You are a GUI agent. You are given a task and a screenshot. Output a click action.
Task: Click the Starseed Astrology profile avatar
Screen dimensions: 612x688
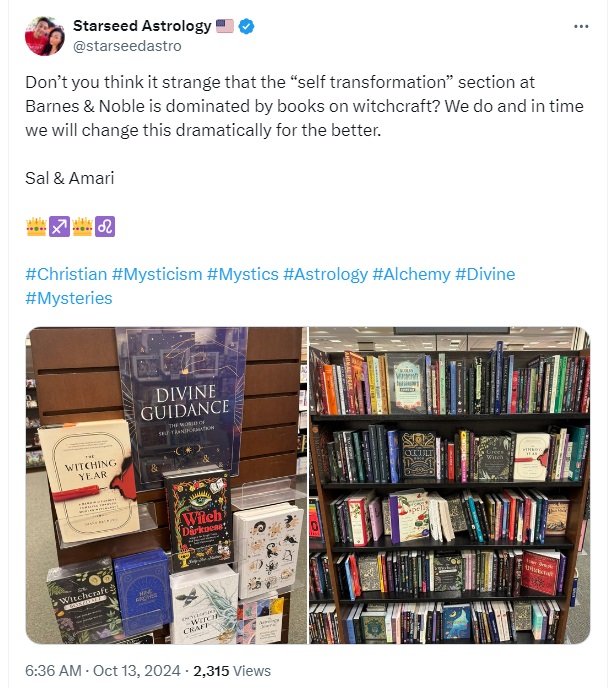(45, 36)
